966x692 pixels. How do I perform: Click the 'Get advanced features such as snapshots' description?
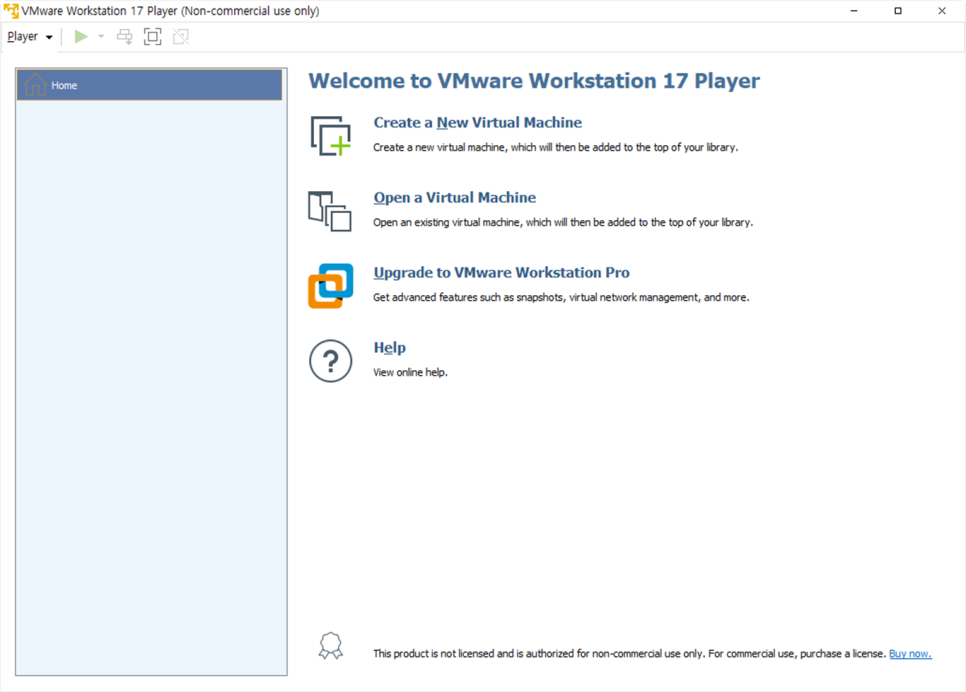[561, 298]
